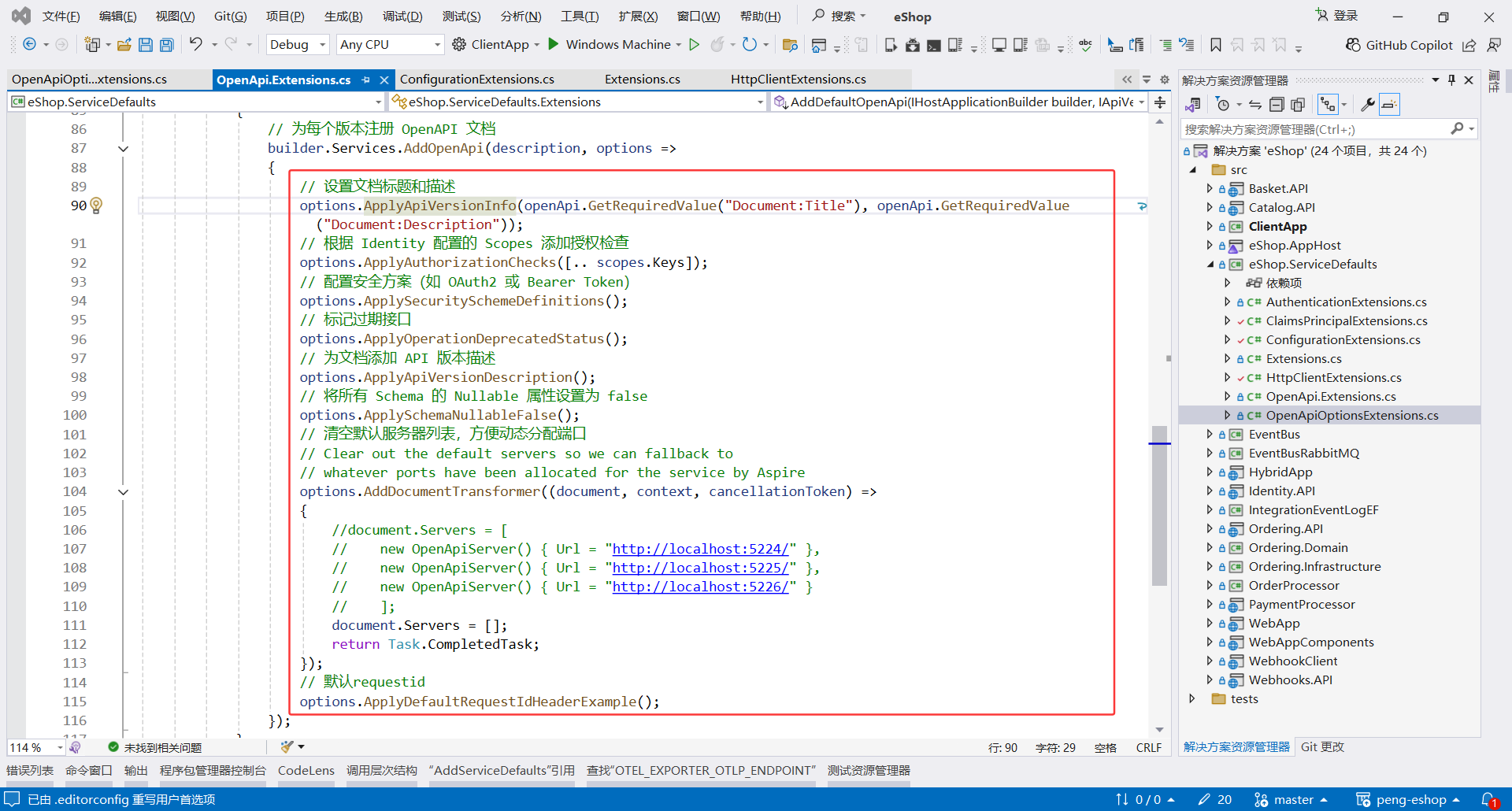Open the GitHub Copilot button
Viewport: 1512px width, 811px height.
1399,45
